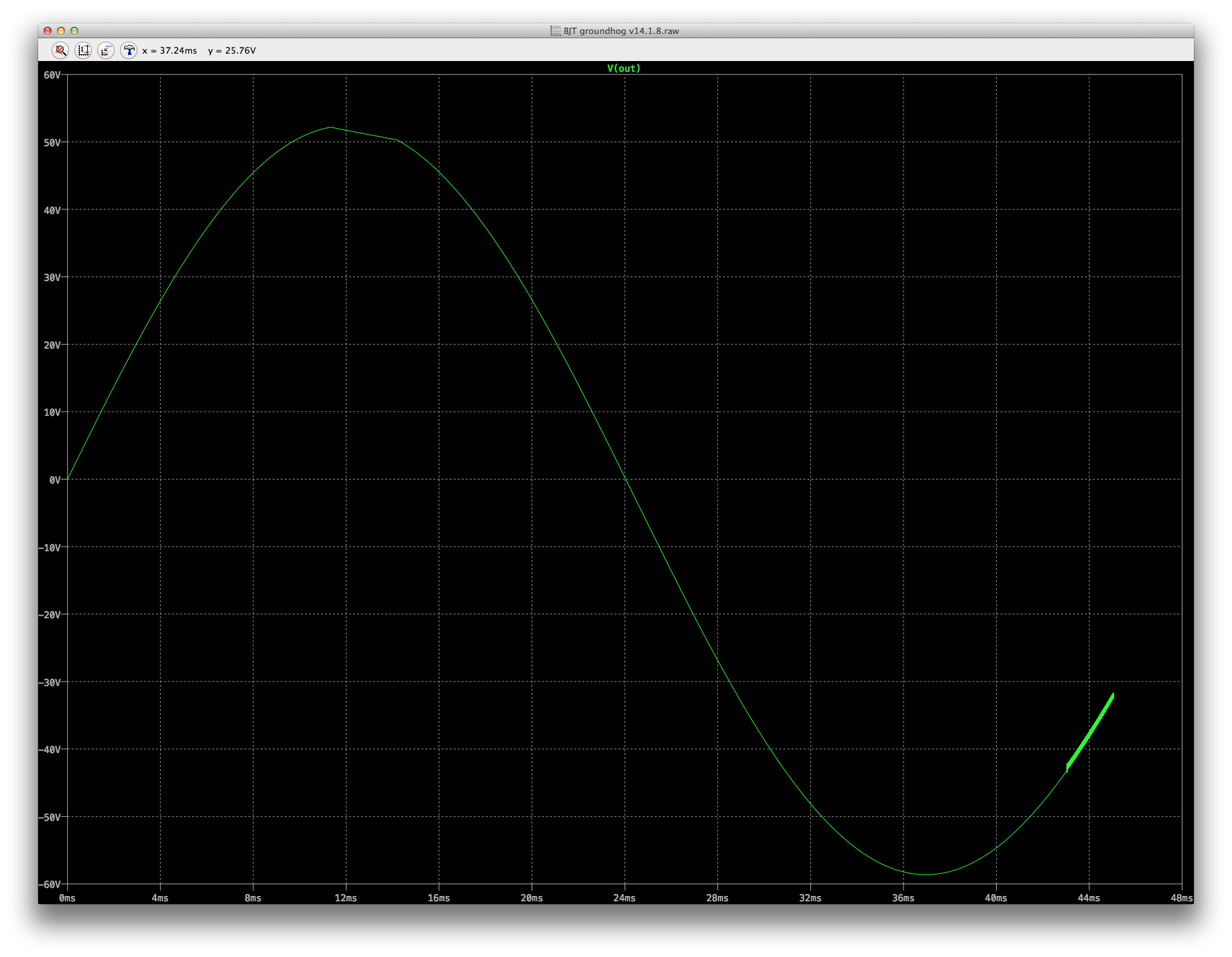Click the 36ms horizontal axis label
This screenshot has width=1232, height=957.
(903, 898)
